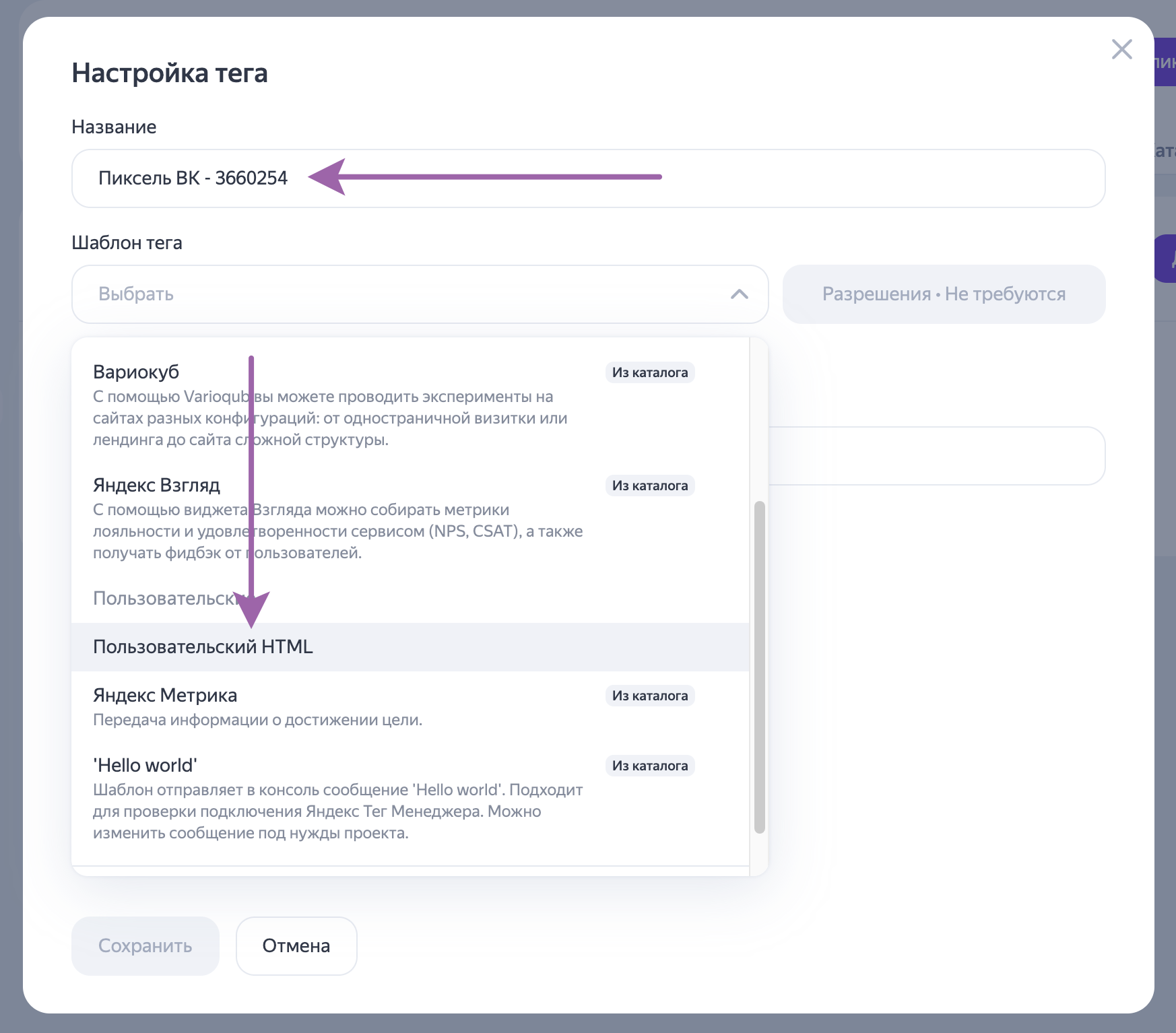Click purple button at top-right page edge
The image size is (1176, 1033).
(1165, 62)
